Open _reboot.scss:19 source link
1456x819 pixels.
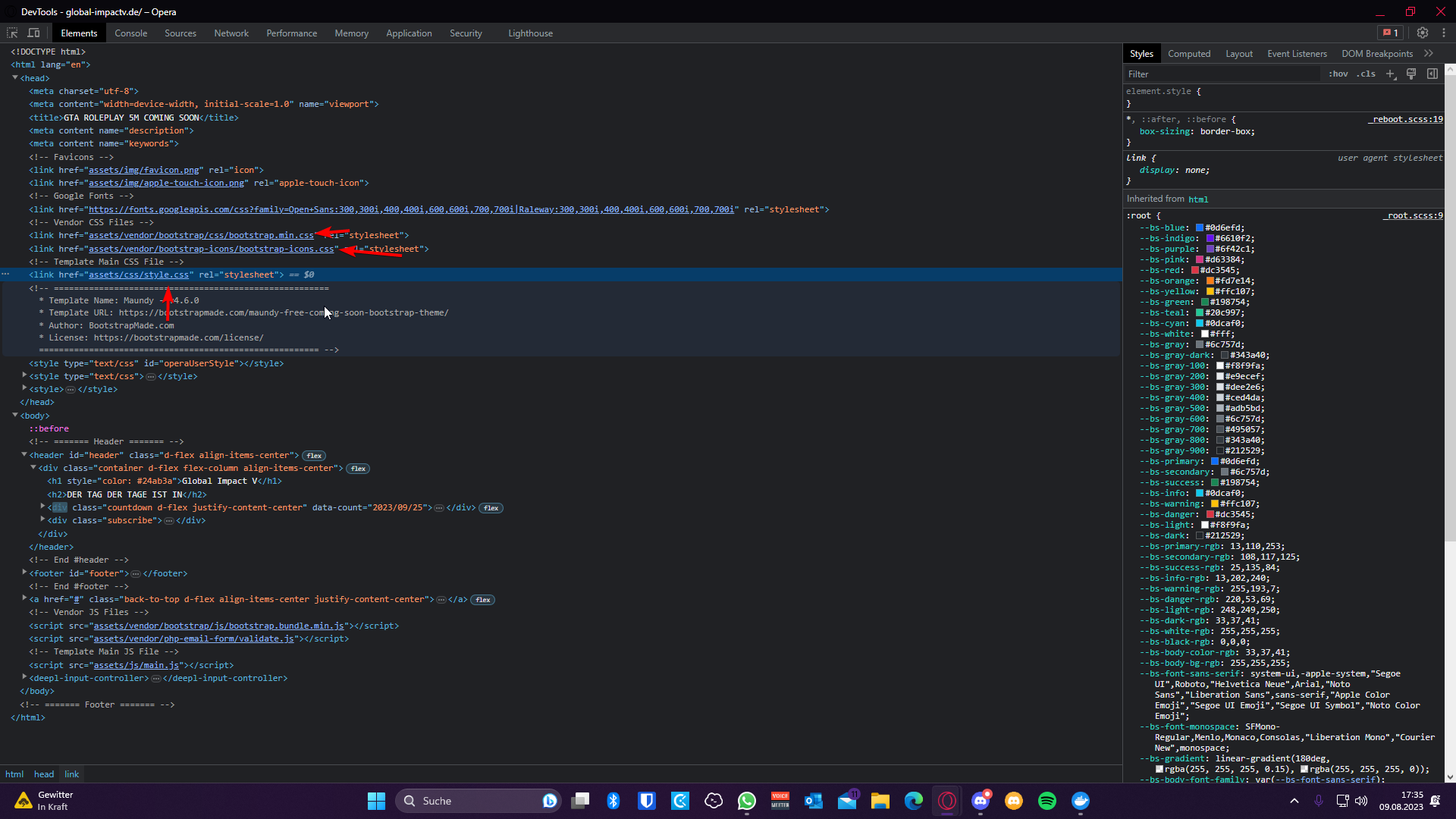tap(1405, 119)
